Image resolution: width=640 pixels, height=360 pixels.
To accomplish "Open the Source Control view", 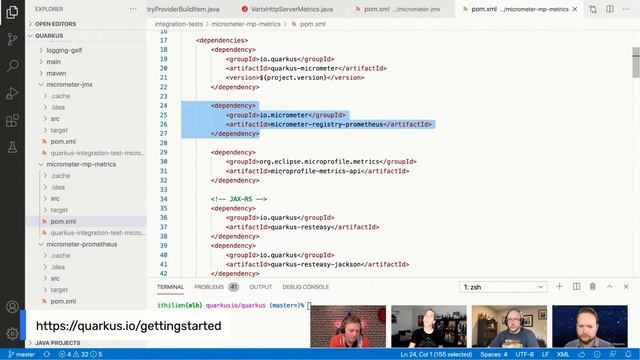I will (12, 39).
